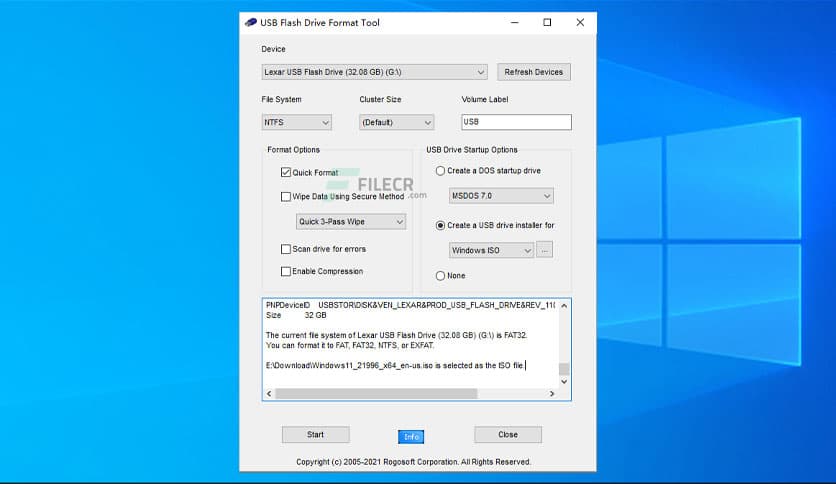Click the USB Flash Drive Format Tool app icon
The height and width of the screenshot is (484, 836).
click(251, 22)
